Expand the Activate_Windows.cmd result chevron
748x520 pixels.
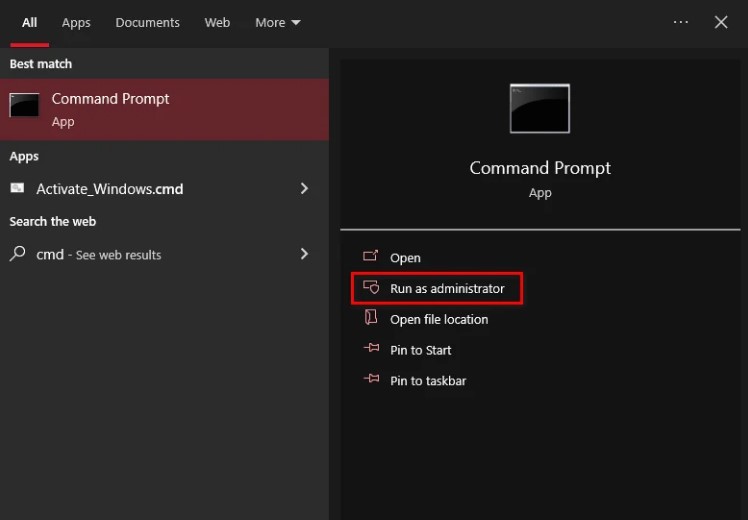click(304, 188)
